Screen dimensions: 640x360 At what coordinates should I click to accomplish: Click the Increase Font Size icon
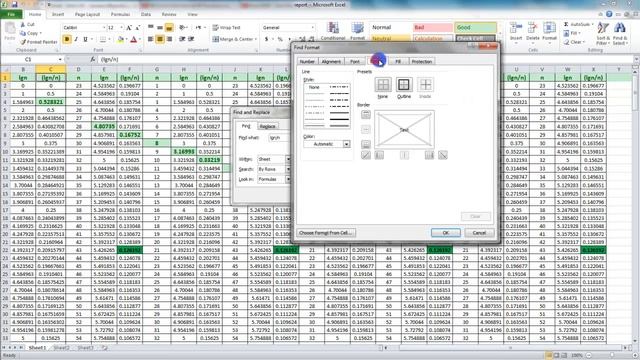click(129, 28)
